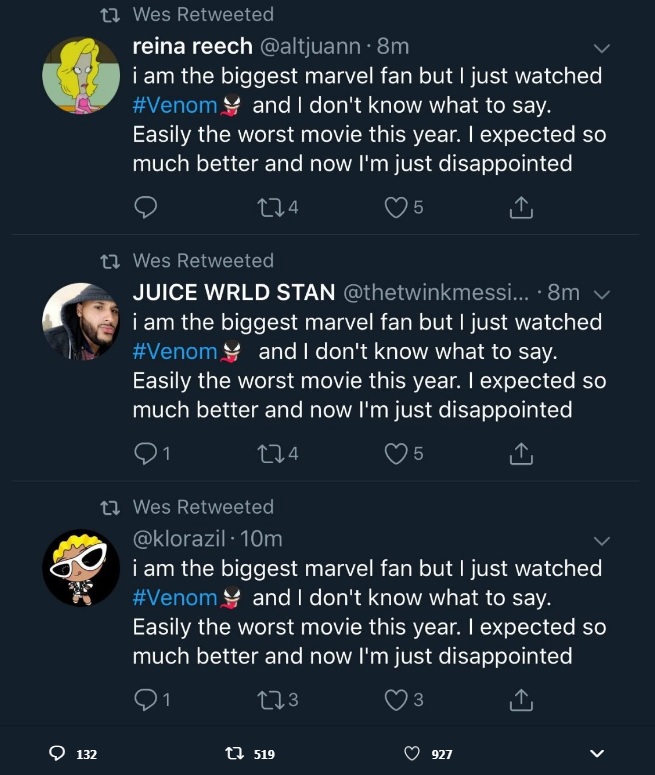Like reina reech's tweet
655x775 pixels.
(x=397, y=207)
